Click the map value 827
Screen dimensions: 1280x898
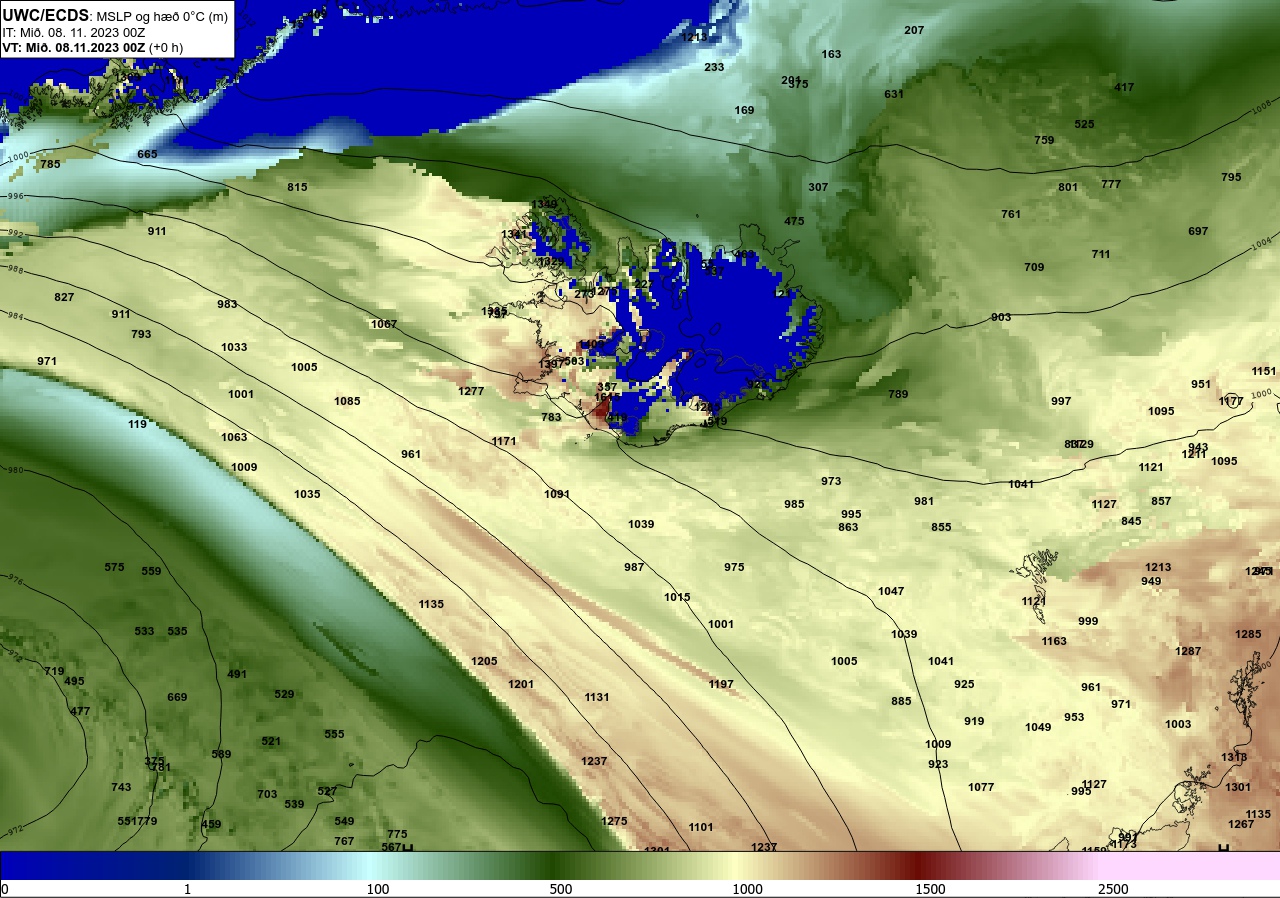pos(64,297)
